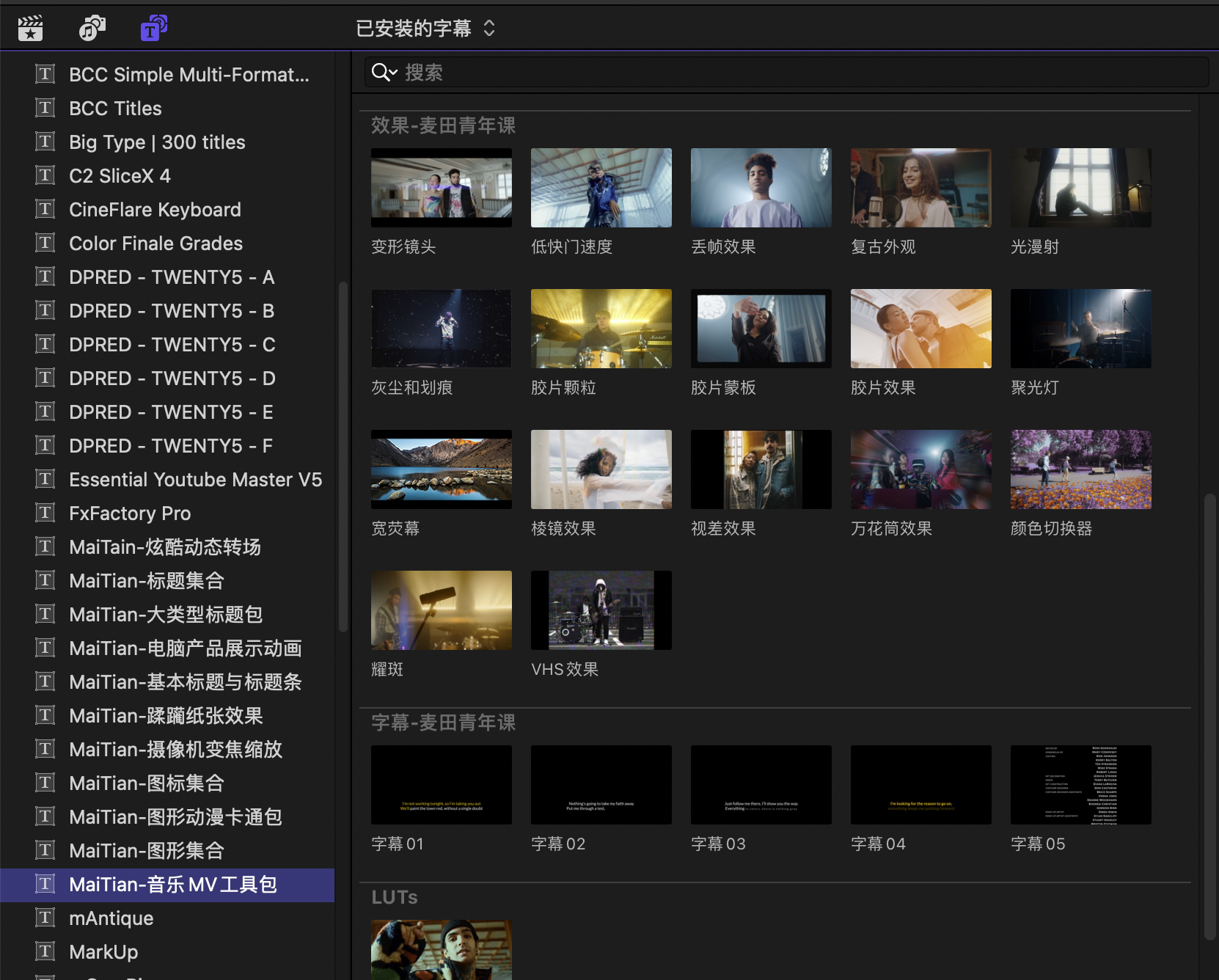Select MaiTain-炫酷动态转场 category

click(167, 547)
